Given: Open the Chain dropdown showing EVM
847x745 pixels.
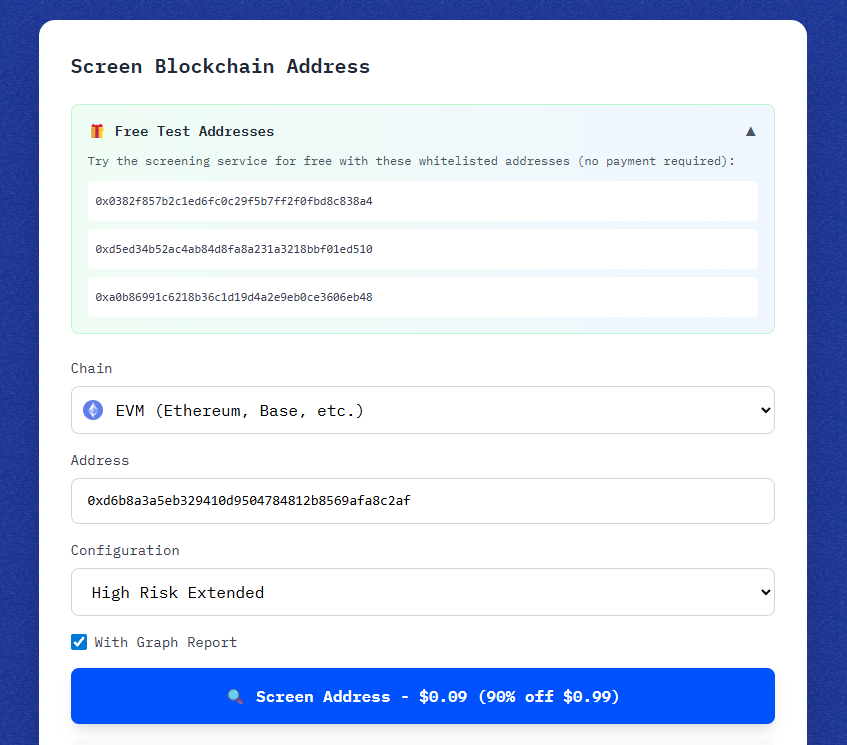Looking at the screenshot, I should (x=422, y=410).
